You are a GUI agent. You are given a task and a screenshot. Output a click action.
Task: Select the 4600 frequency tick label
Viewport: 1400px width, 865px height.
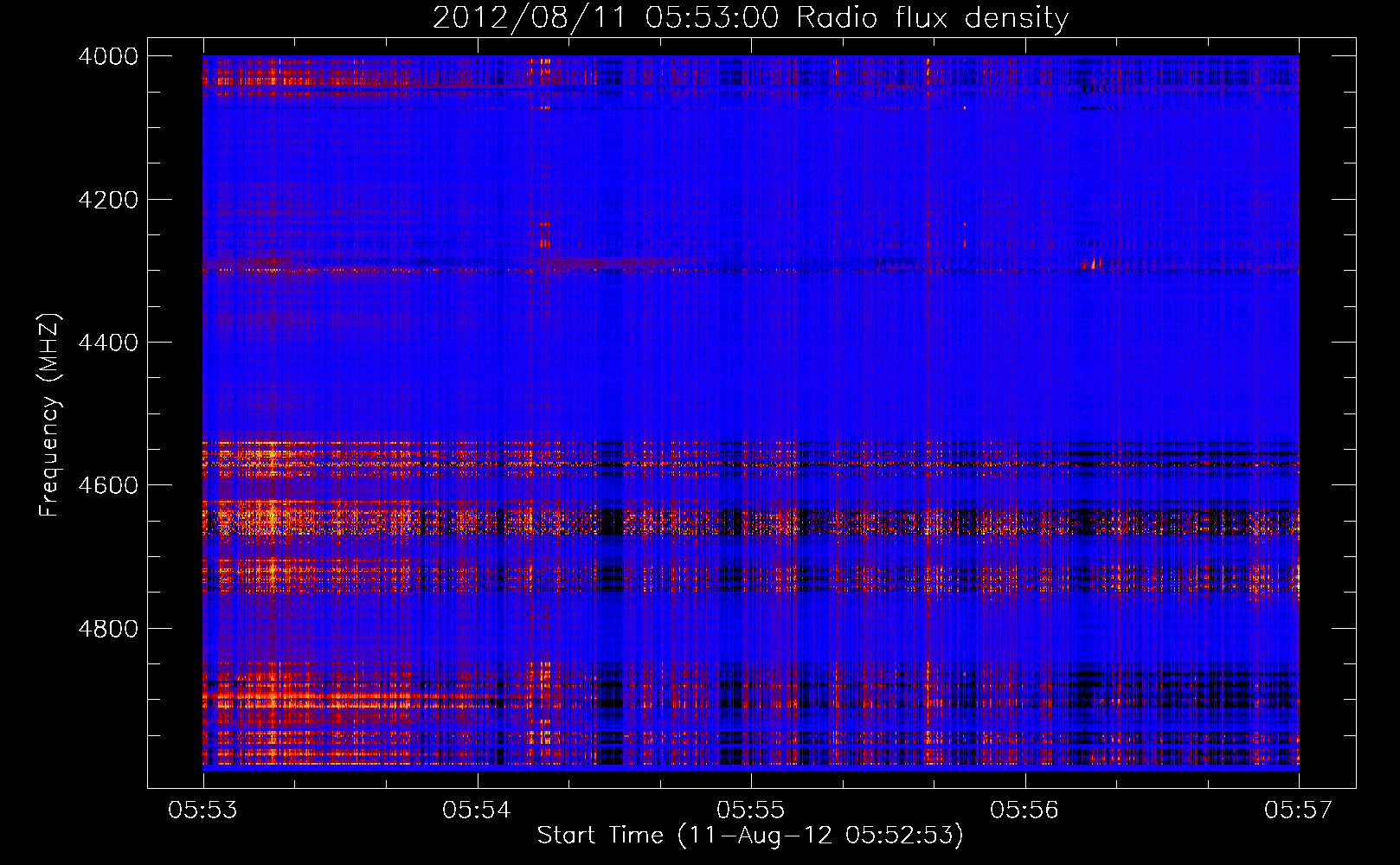(108, 485)
